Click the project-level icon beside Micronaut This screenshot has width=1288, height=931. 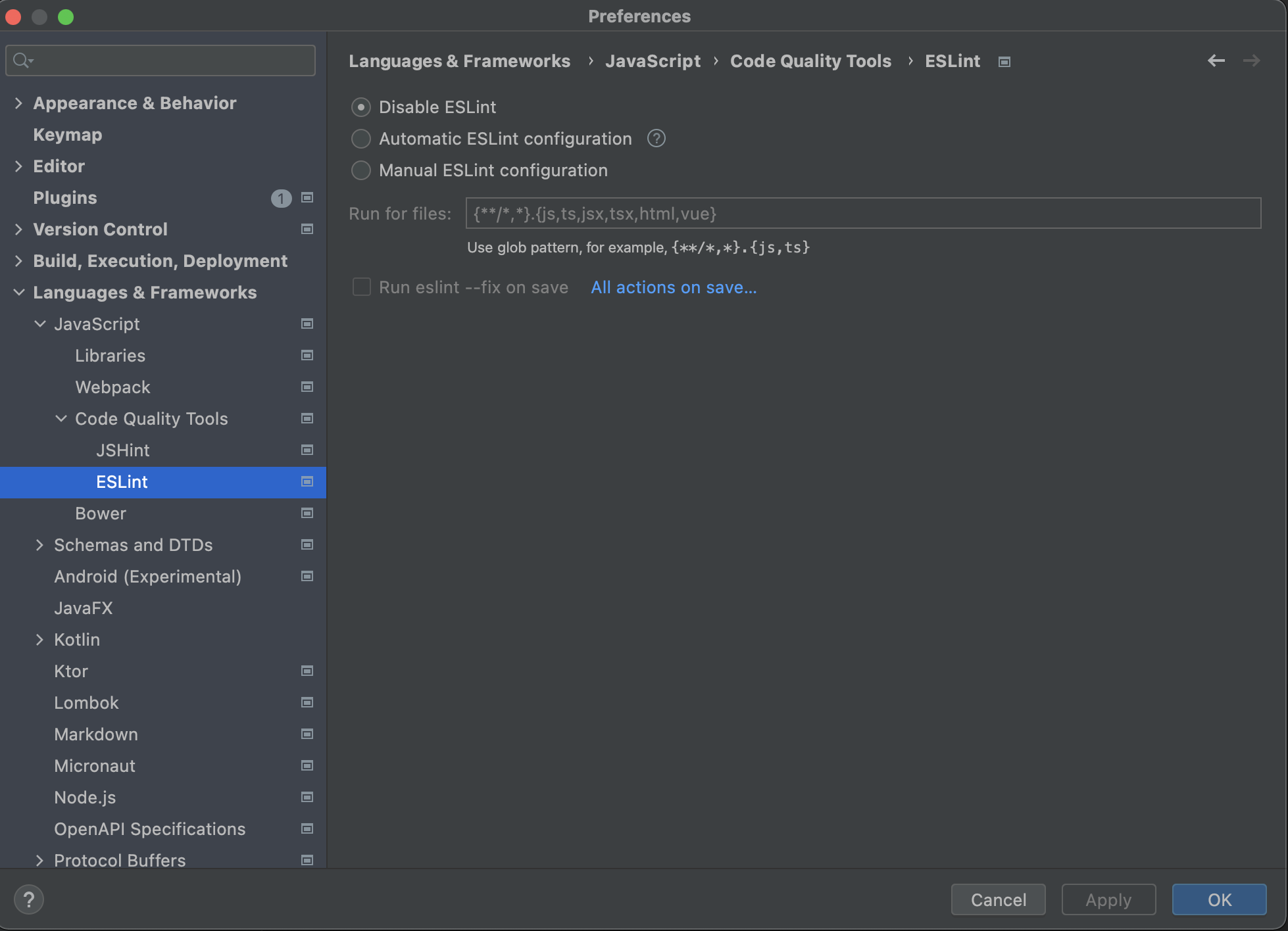[307, 765]
